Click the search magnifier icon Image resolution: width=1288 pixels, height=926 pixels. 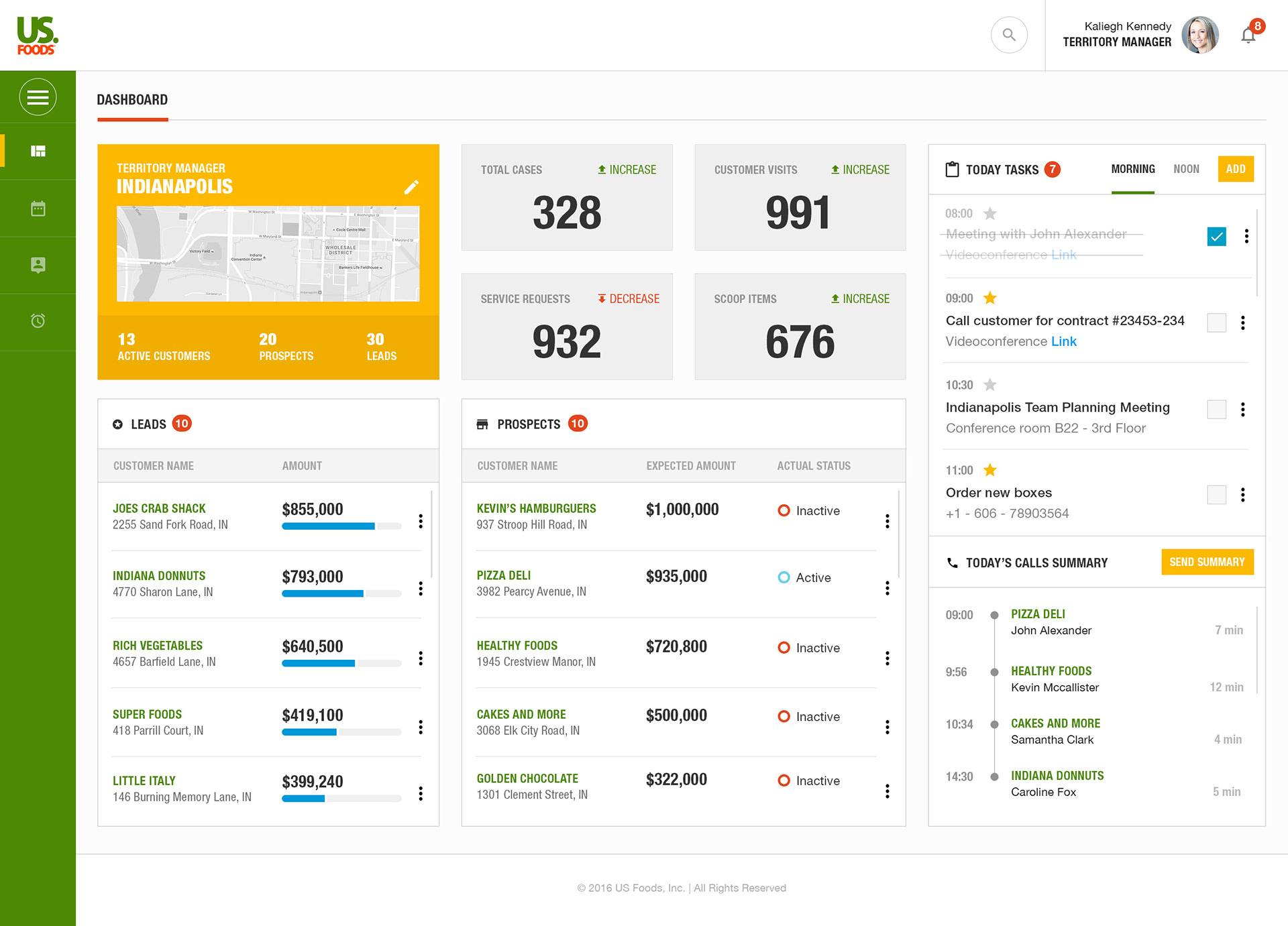[x=1009, y=35]
